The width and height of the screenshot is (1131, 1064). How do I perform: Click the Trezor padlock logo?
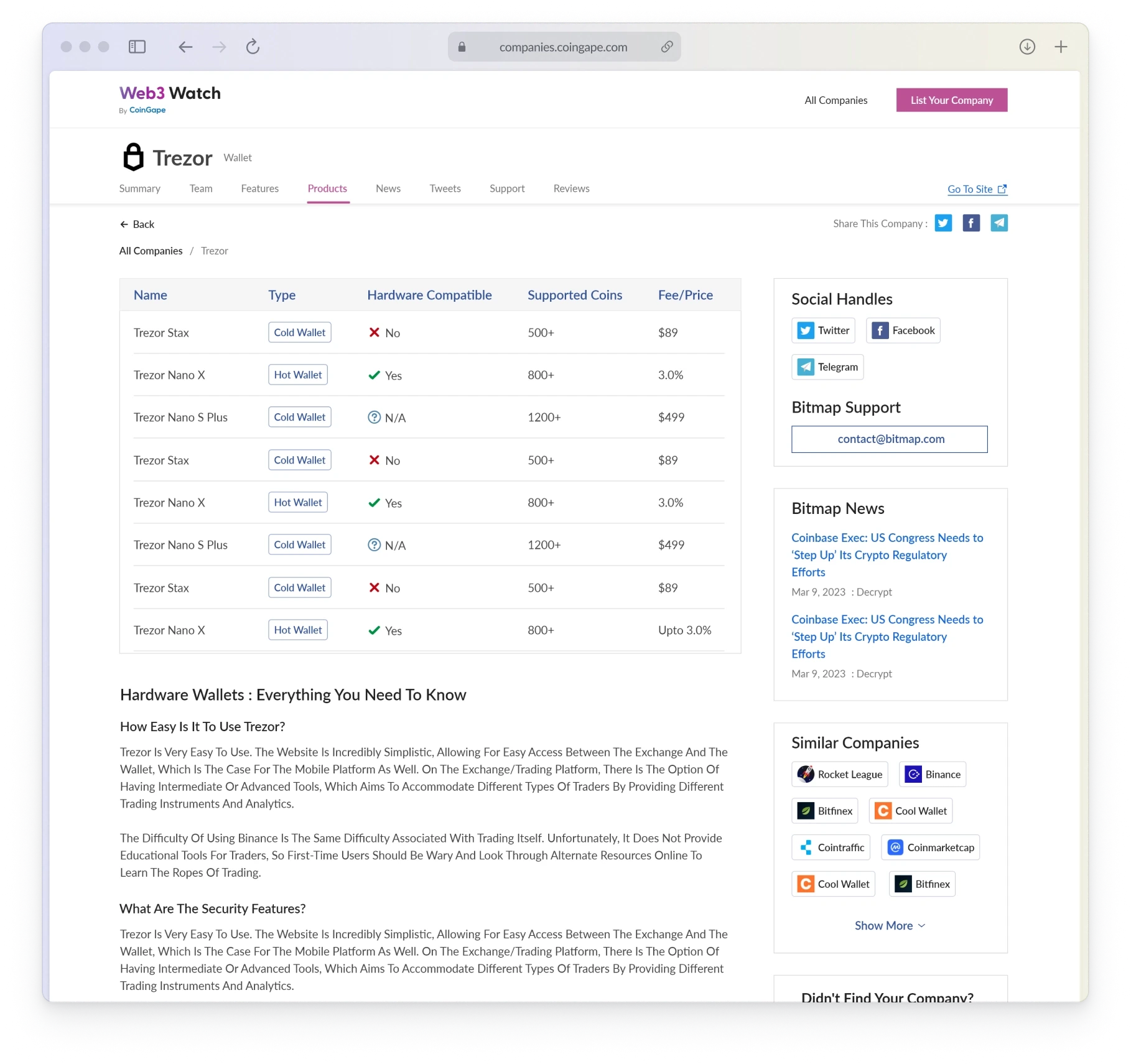(x=133, y=157)
